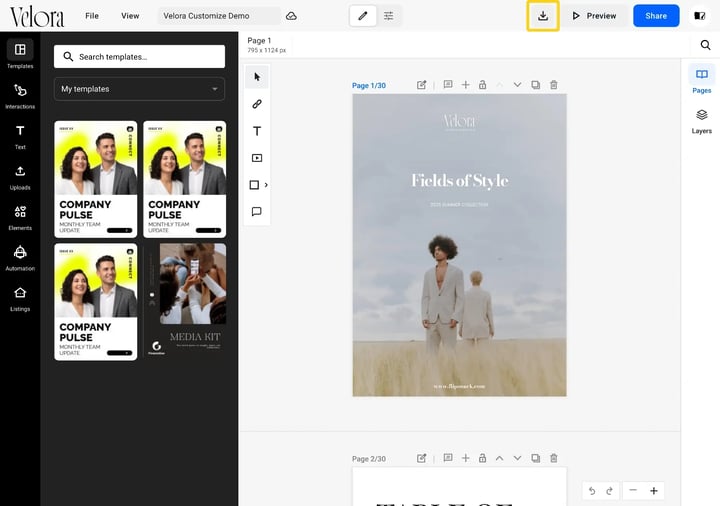
Task: Zoom out with the minus button
Action: click(633, 490)
